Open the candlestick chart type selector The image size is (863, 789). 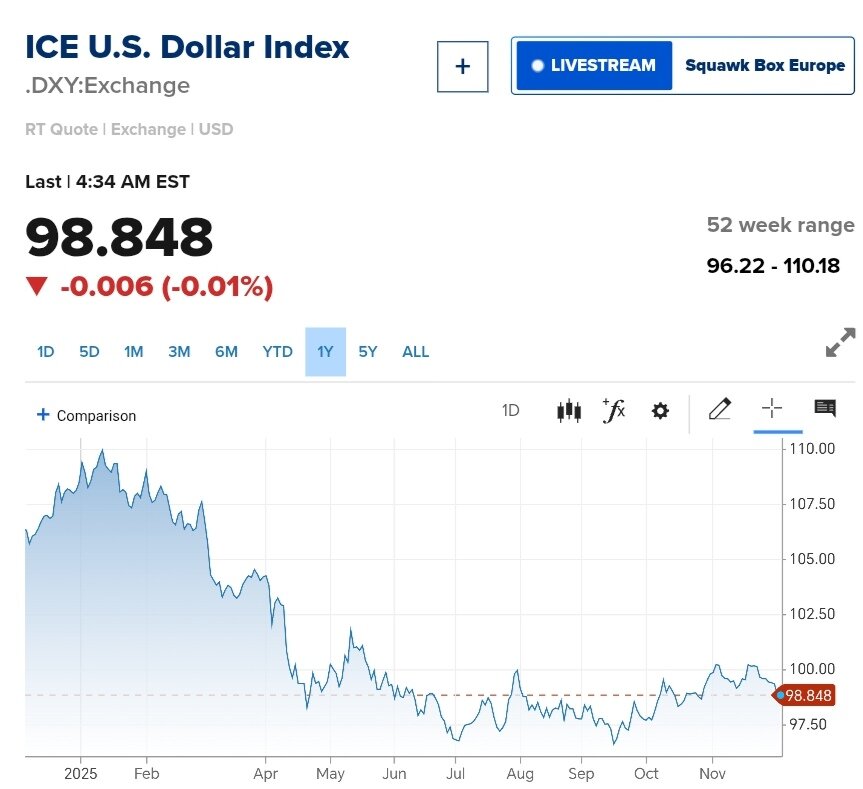point(568,410)
